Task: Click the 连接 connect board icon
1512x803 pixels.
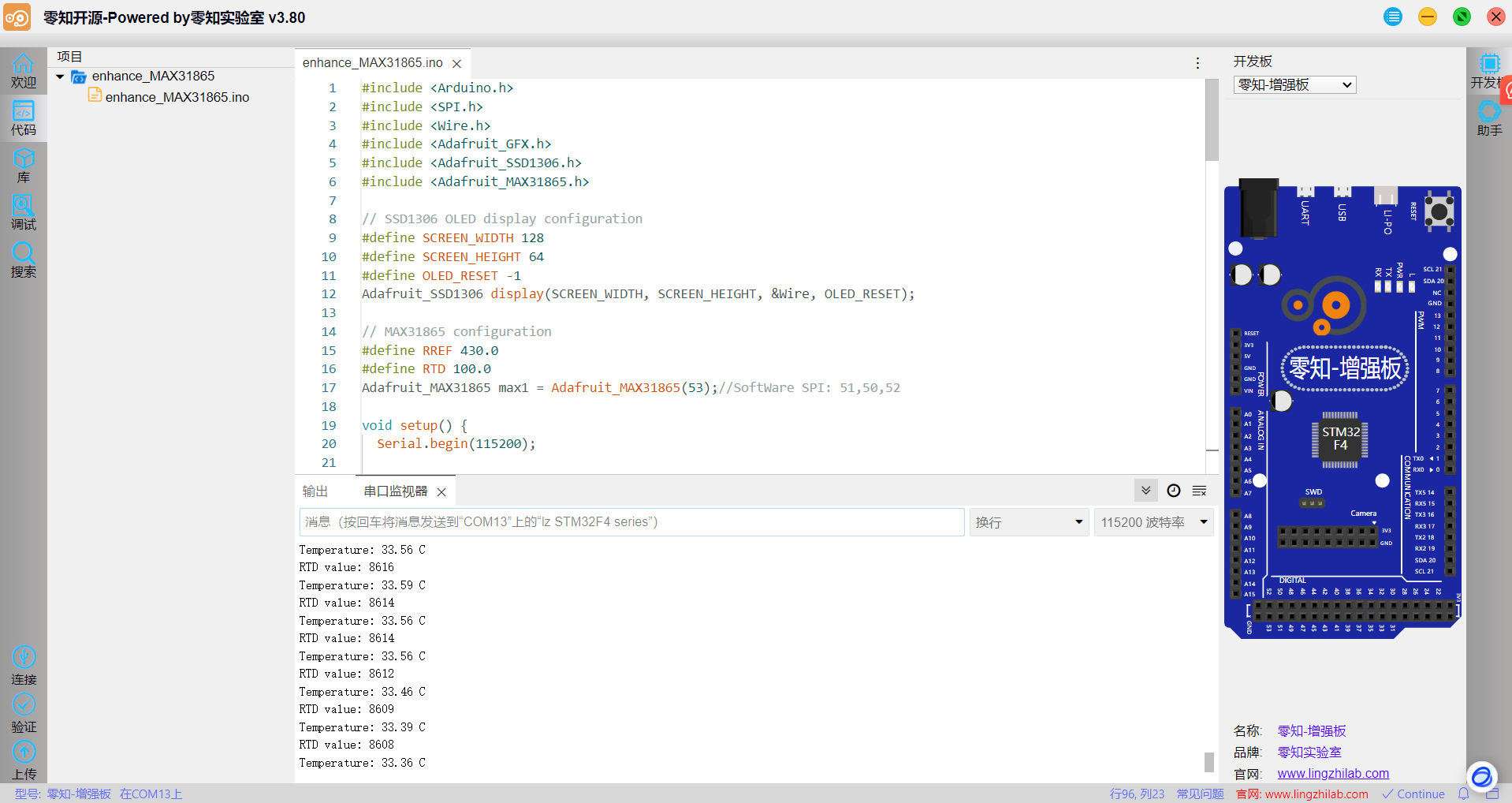Action: (24, 666)
